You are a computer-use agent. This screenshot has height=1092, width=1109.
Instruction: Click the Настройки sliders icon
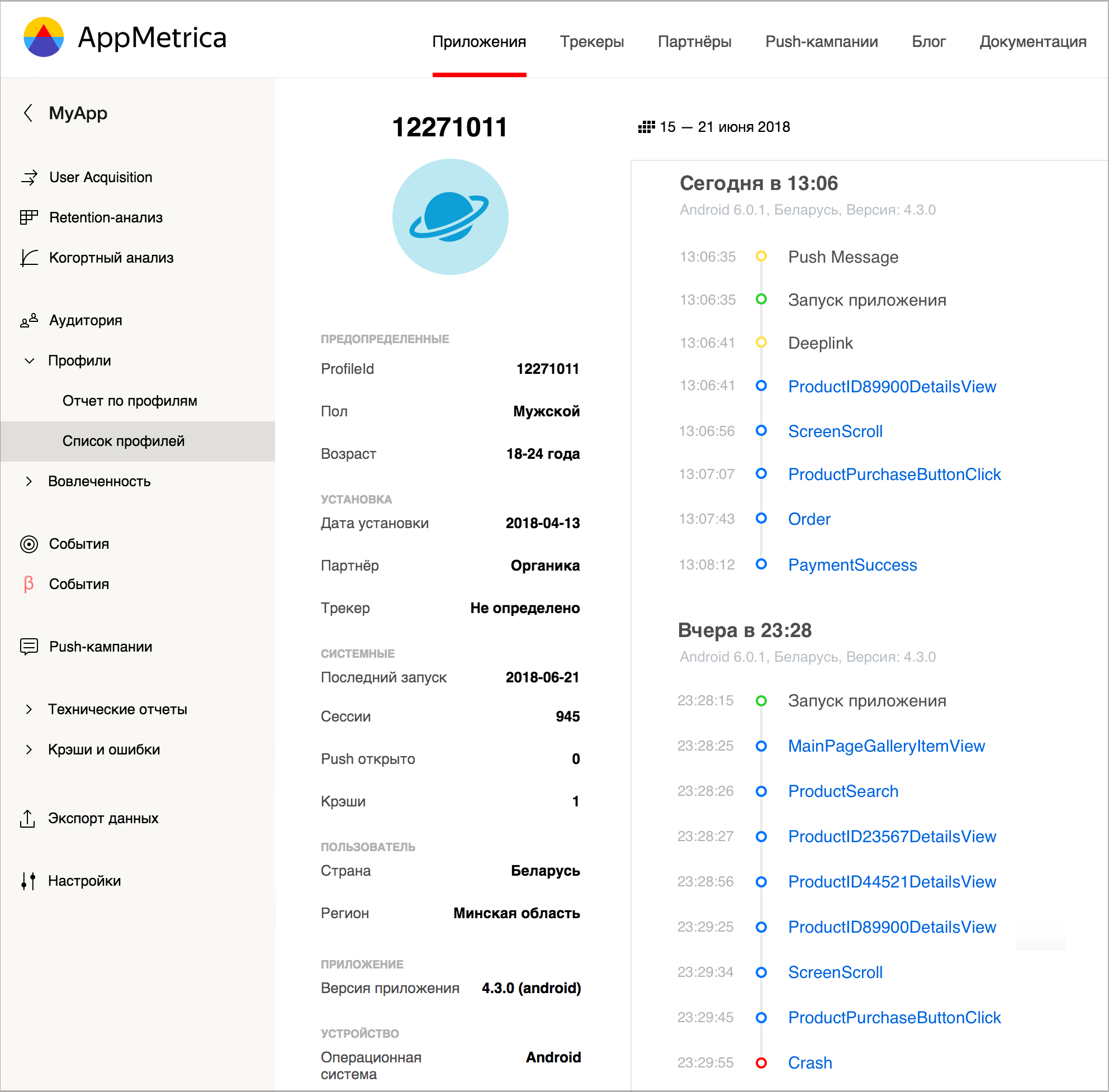(27, 881)
